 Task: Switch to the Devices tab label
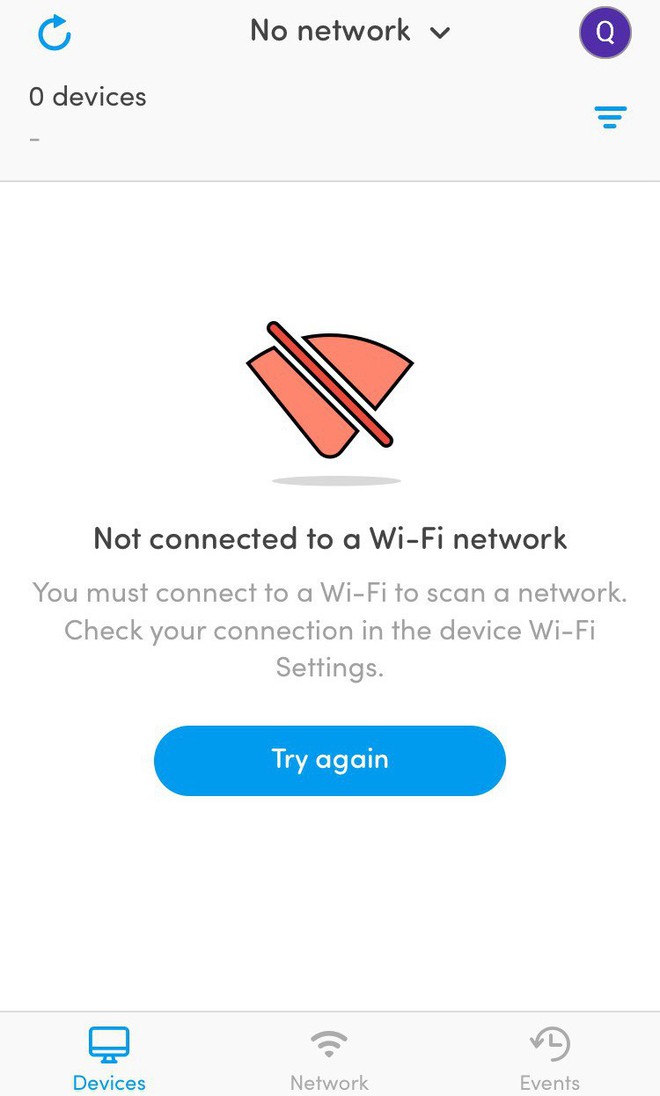click(109, 1083)
